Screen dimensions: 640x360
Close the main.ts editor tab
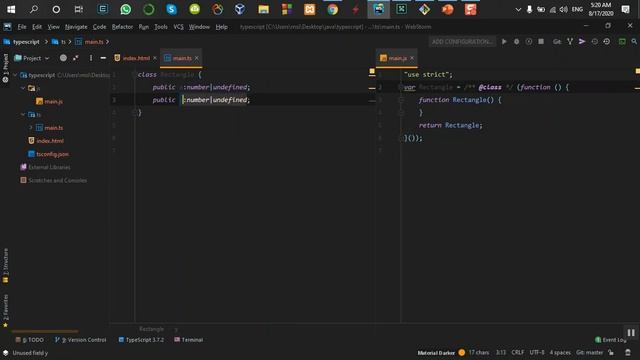197,58
